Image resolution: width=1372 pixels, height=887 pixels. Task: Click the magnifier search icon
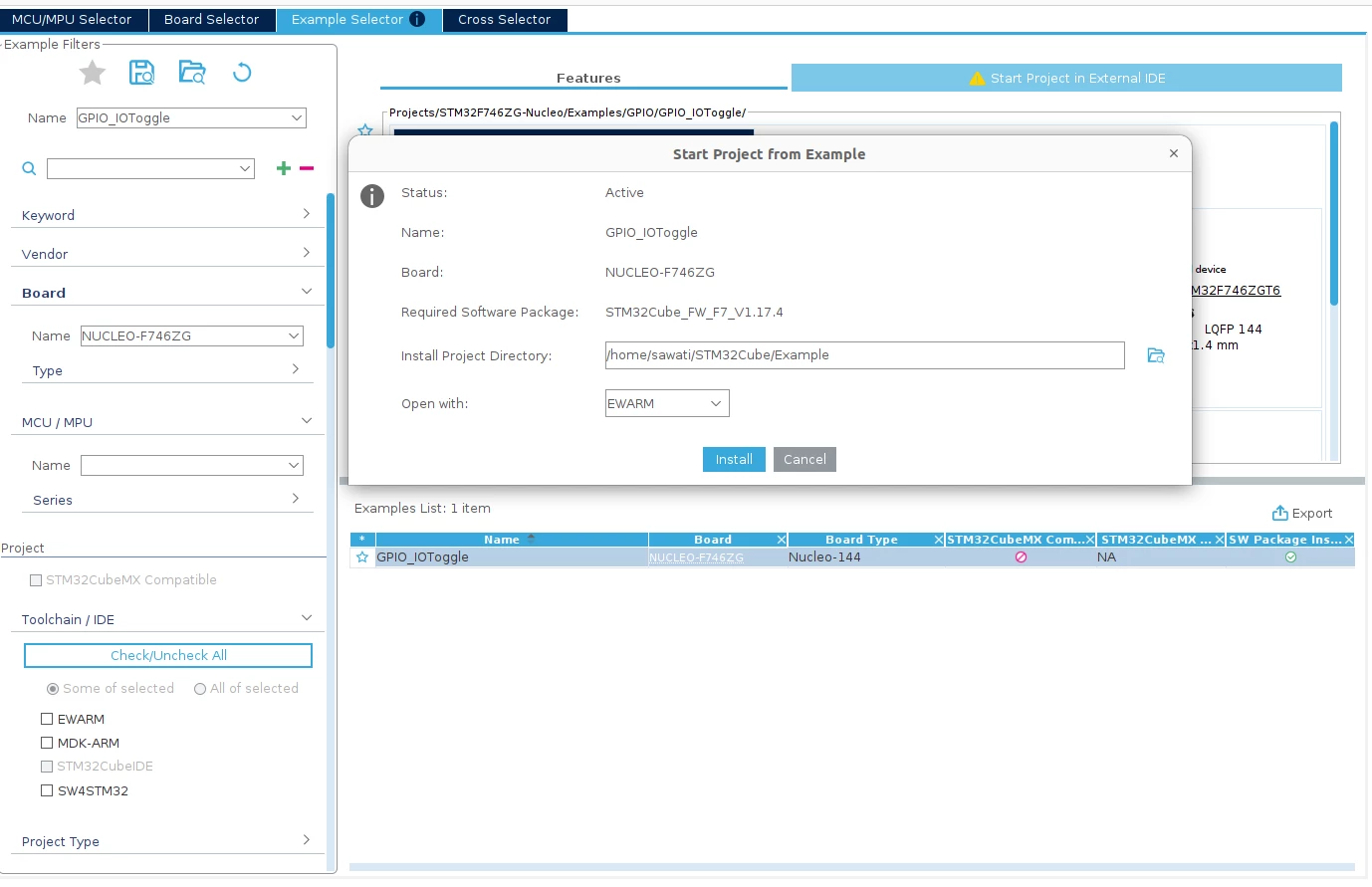(x=29, y=169)
